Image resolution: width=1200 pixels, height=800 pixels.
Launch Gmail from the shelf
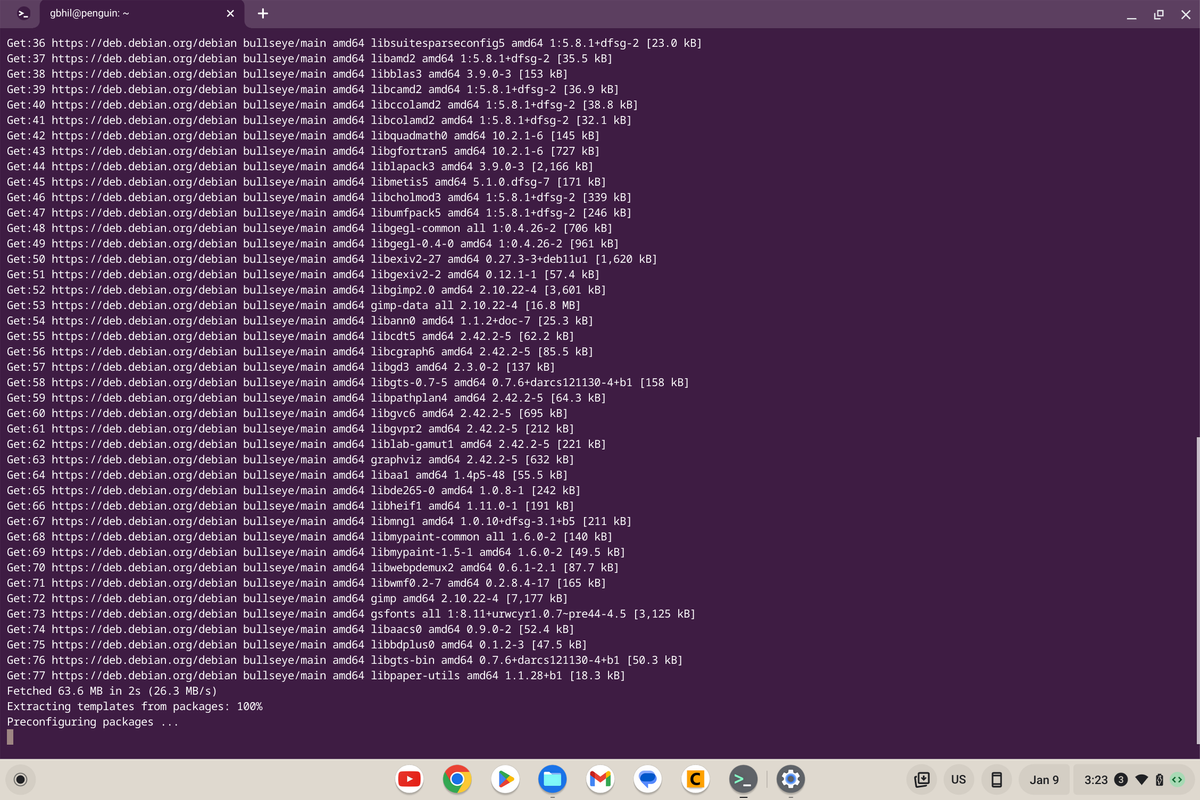point(600,779)
